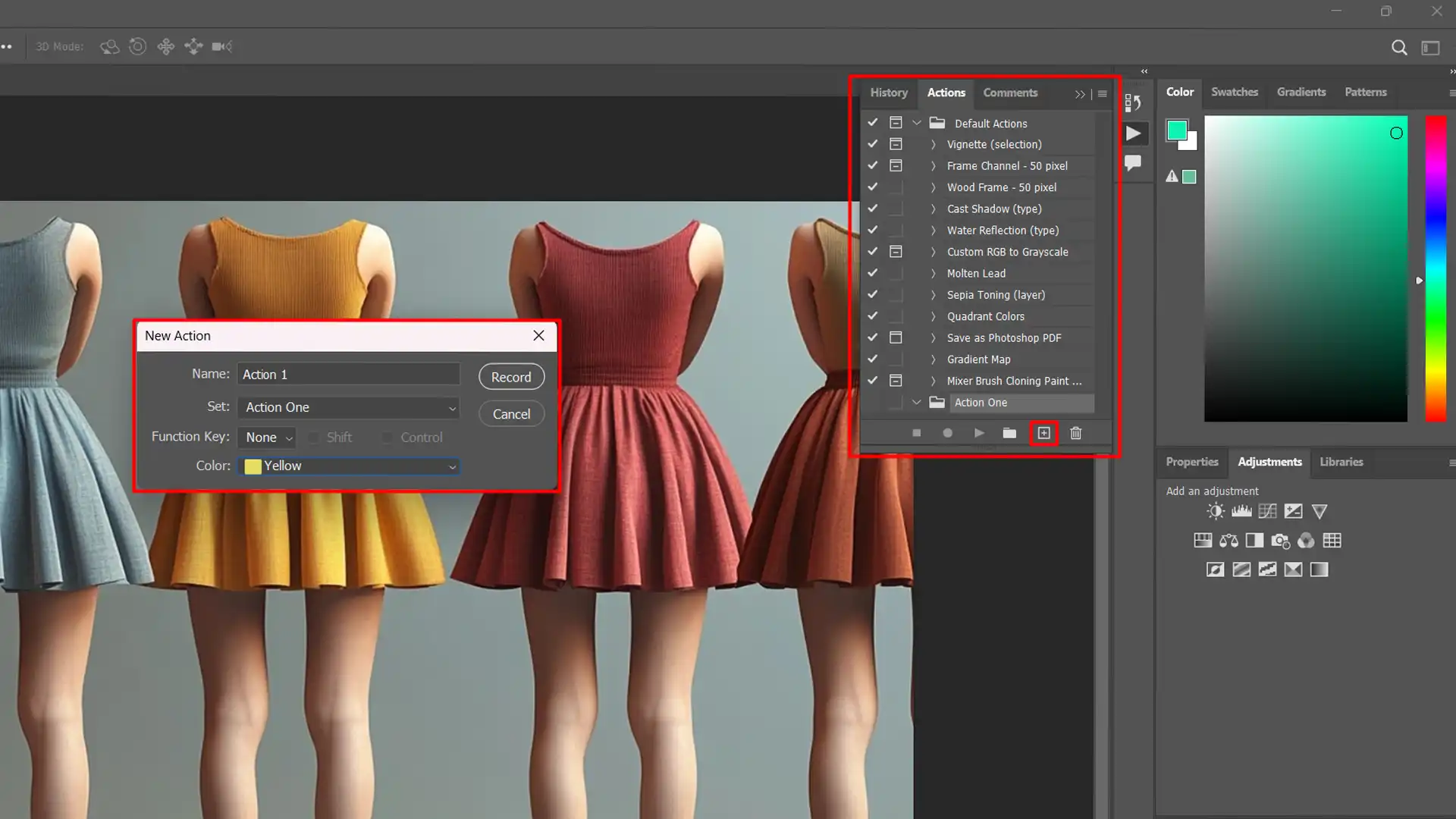
Task: Toggle checkmark for Molten Lead action
Action: (x=873, y=273)
